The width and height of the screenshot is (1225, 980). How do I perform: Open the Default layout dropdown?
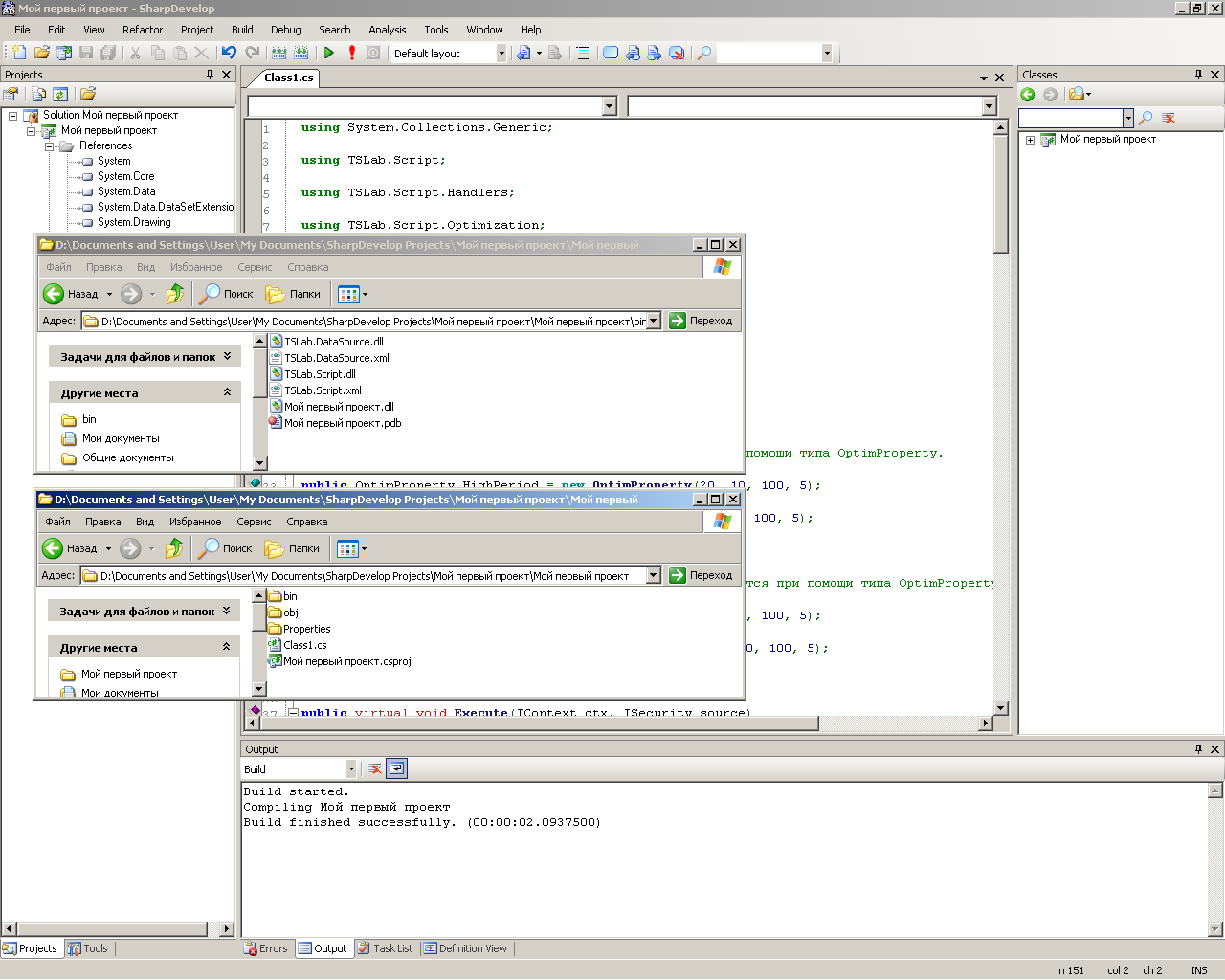click(501, 54)
